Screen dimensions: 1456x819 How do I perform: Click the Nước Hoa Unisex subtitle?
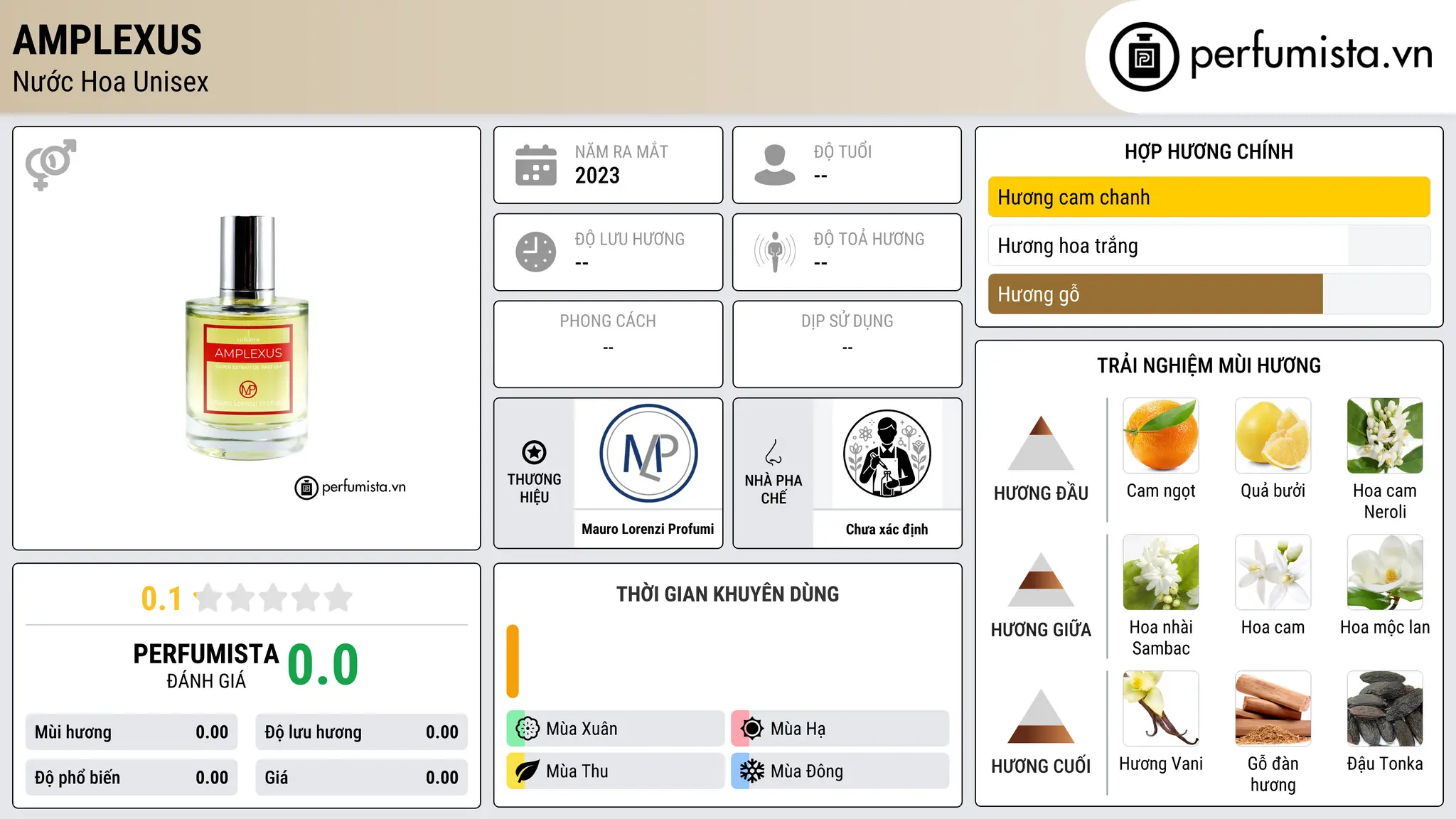click(111, 82)
